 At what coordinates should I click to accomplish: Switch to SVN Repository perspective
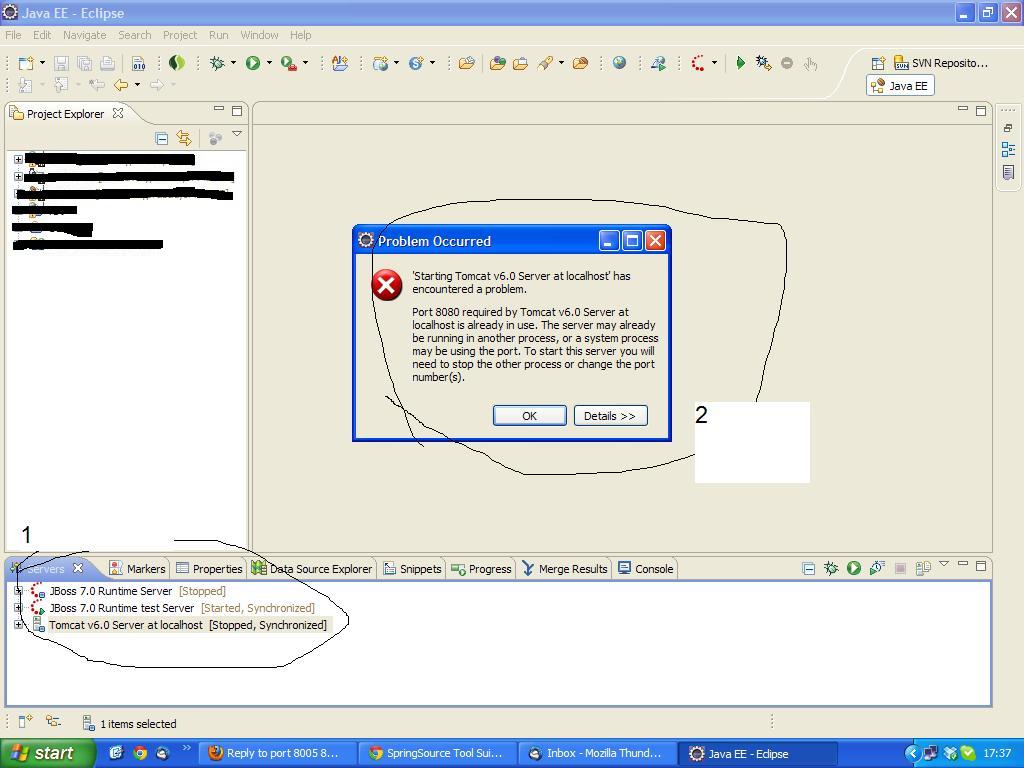click(x=940, y=63)
